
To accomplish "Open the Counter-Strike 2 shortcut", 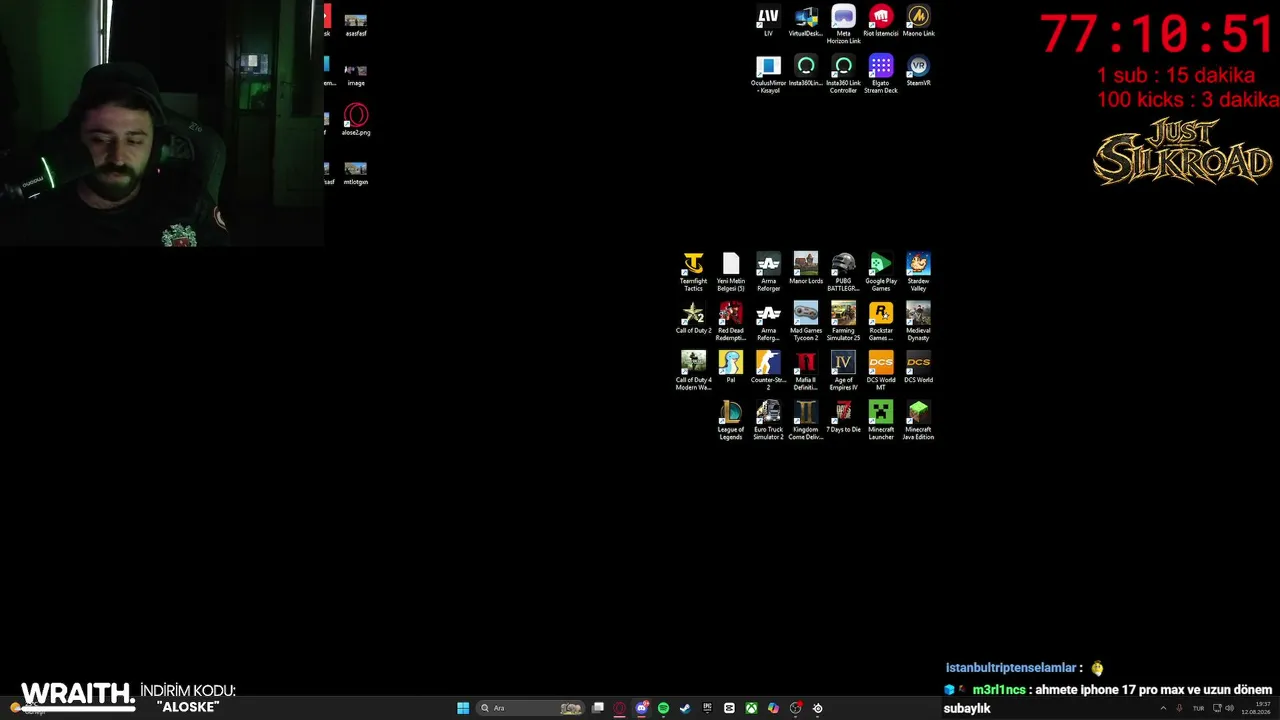I will 768,370.
